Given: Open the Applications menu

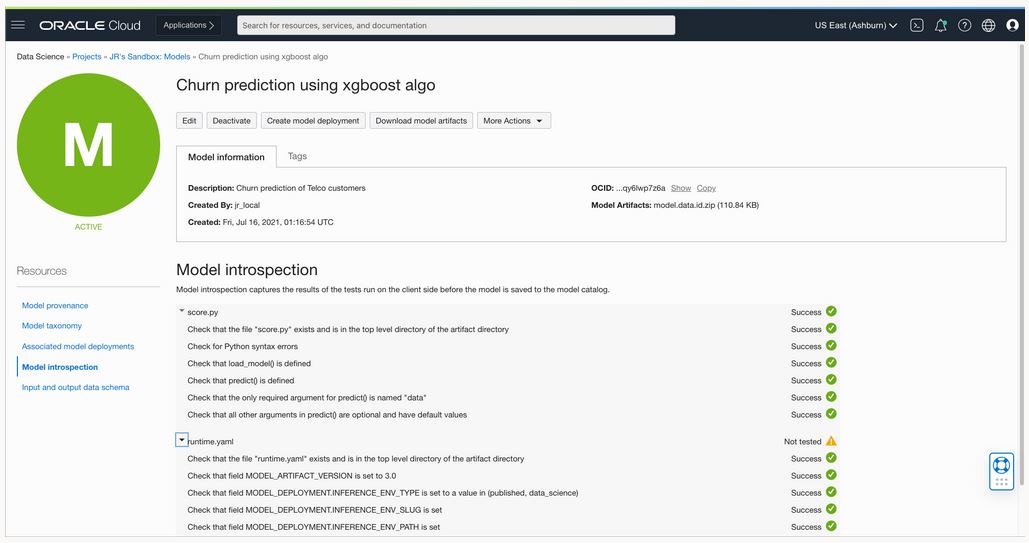Looking at the screenshot, I should pos(190,25).
